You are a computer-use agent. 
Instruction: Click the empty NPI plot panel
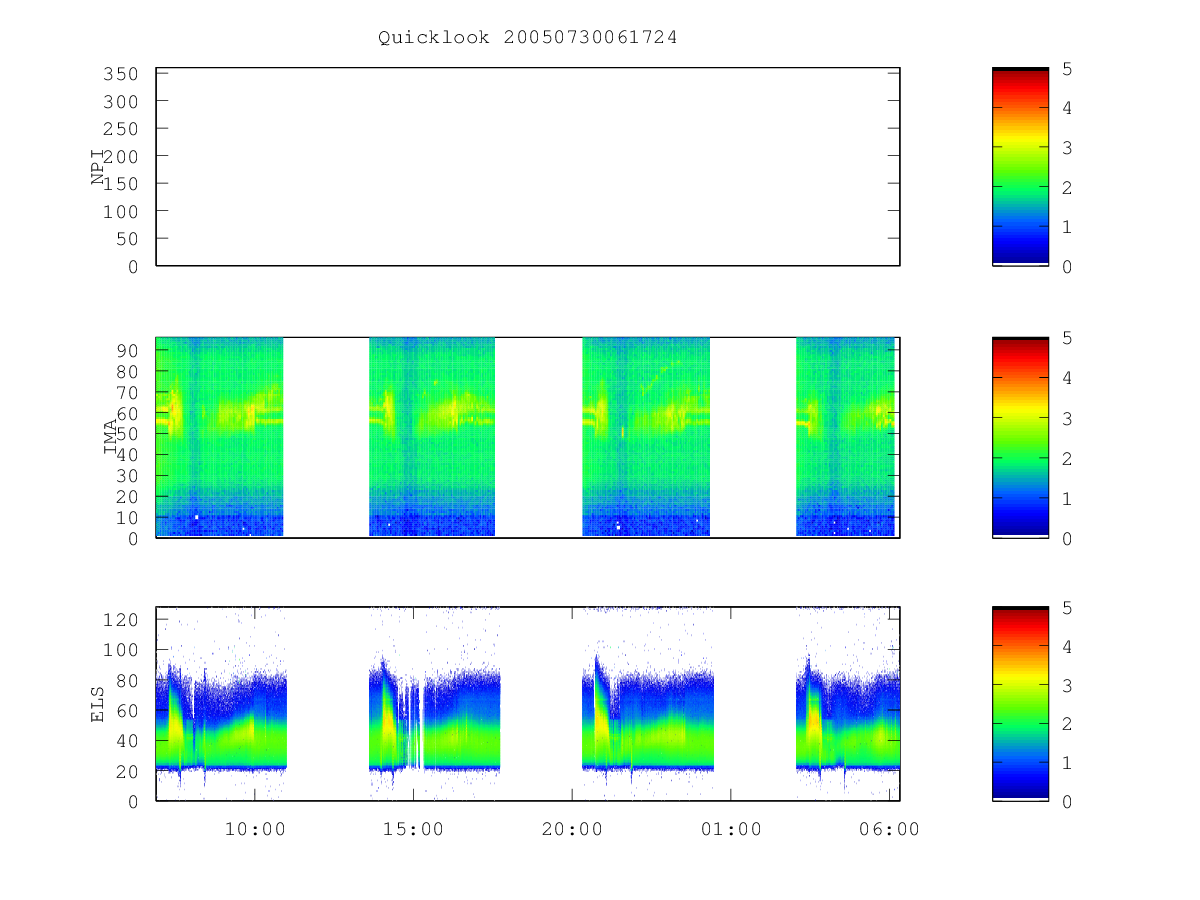coord(528,167)
